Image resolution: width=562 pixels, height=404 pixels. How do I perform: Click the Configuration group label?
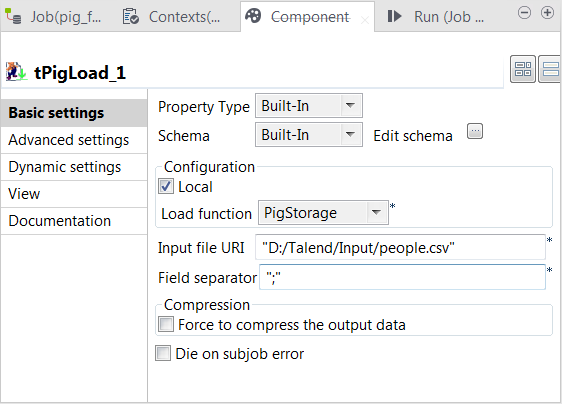coord(209,167)
